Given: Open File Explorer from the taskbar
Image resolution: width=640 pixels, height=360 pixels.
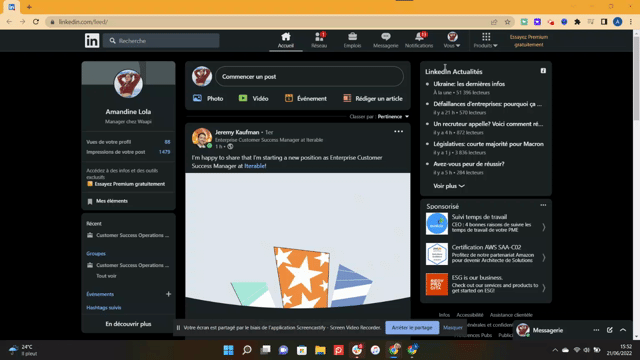Looking at the screenshot, I should pyautogui.click(x=320, y=350).
